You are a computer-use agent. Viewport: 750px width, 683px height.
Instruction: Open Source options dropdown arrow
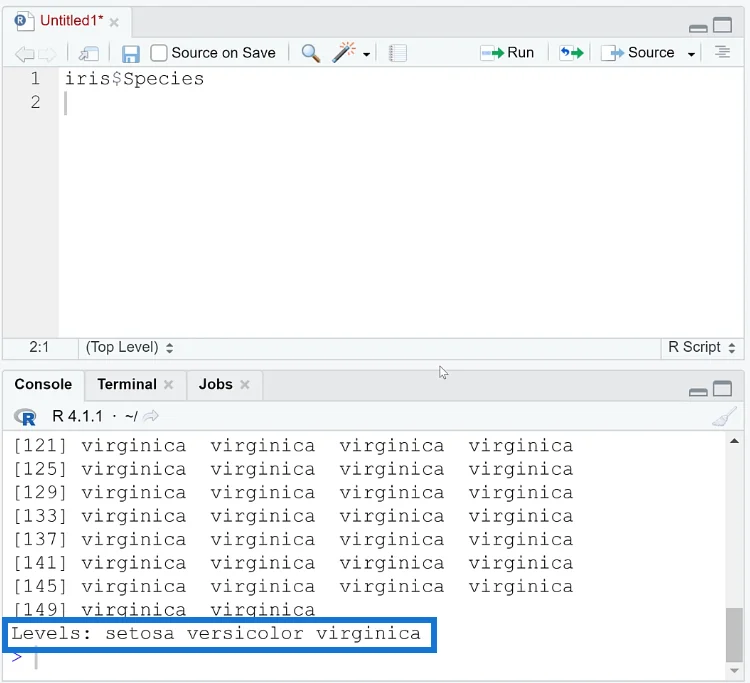691,55
